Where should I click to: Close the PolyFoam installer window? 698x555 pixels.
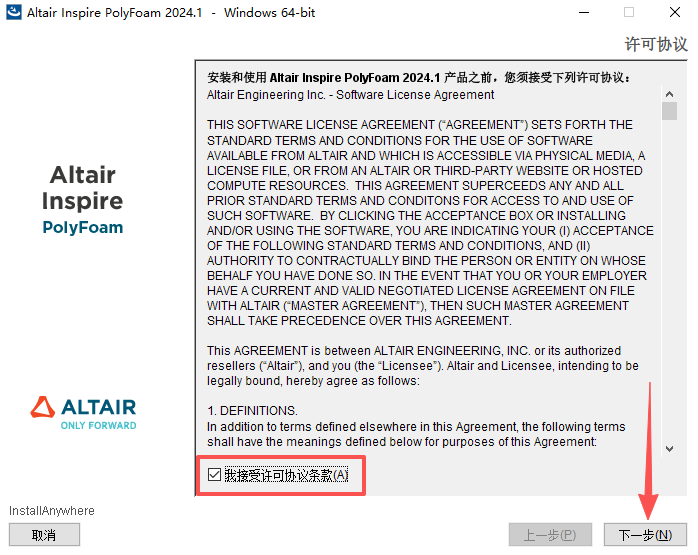click(674, 12)
